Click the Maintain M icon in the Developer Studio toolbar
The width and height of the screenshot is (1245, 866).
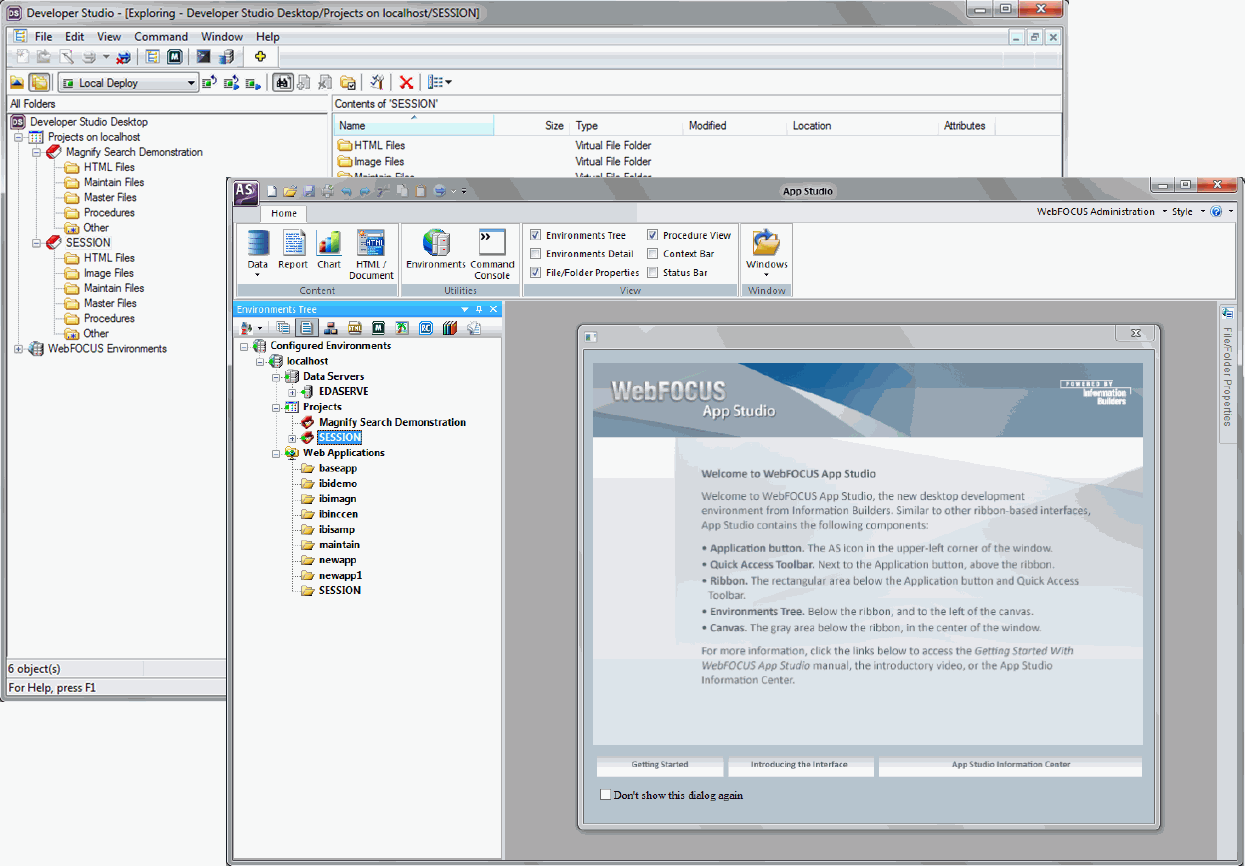point(175,57)
